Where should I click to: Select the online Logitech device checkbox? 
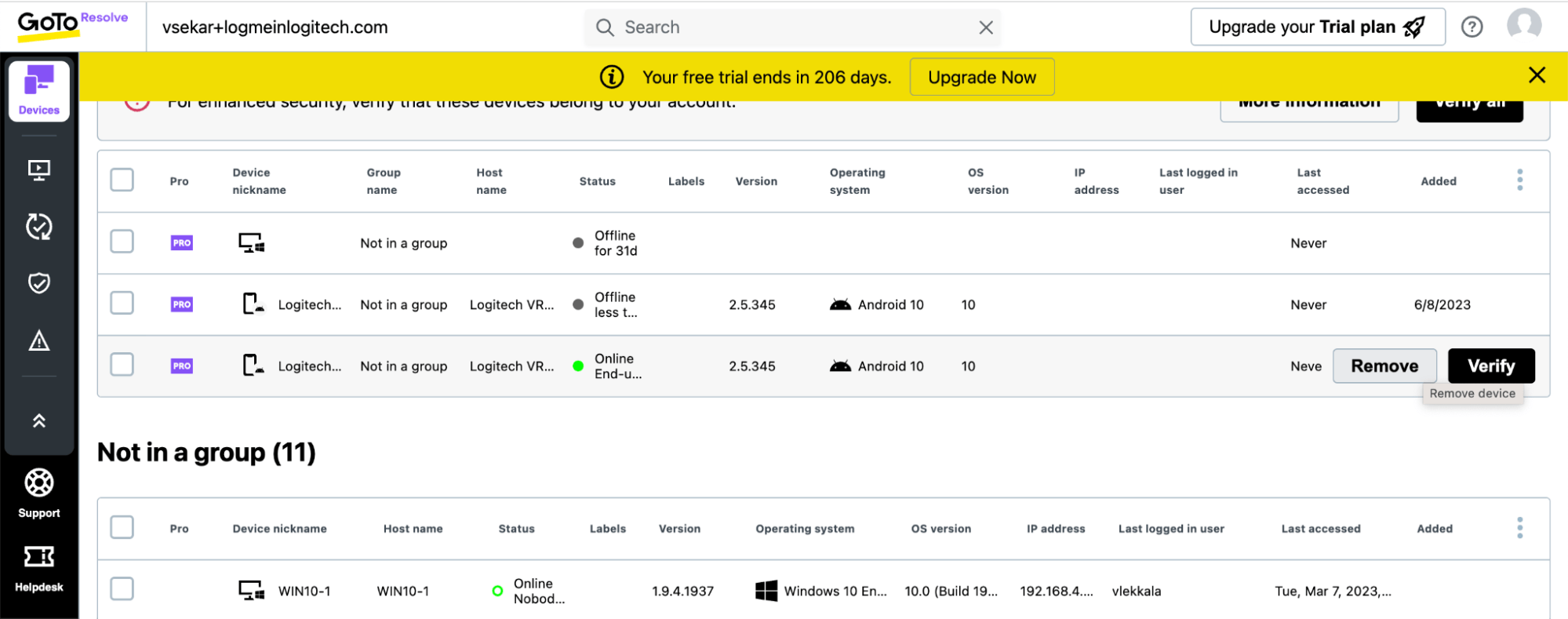point(122,365)
